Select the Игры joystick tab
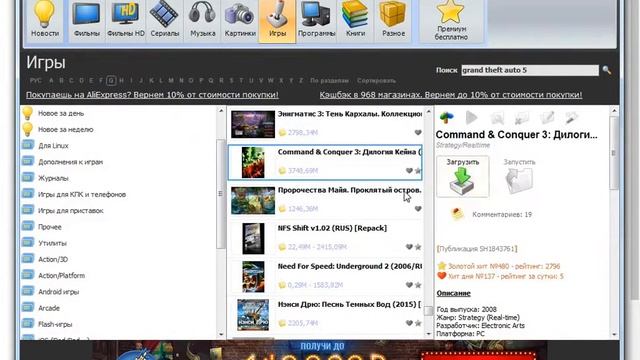The width and height of the screenshot is (640, 360). click(277, 20)
